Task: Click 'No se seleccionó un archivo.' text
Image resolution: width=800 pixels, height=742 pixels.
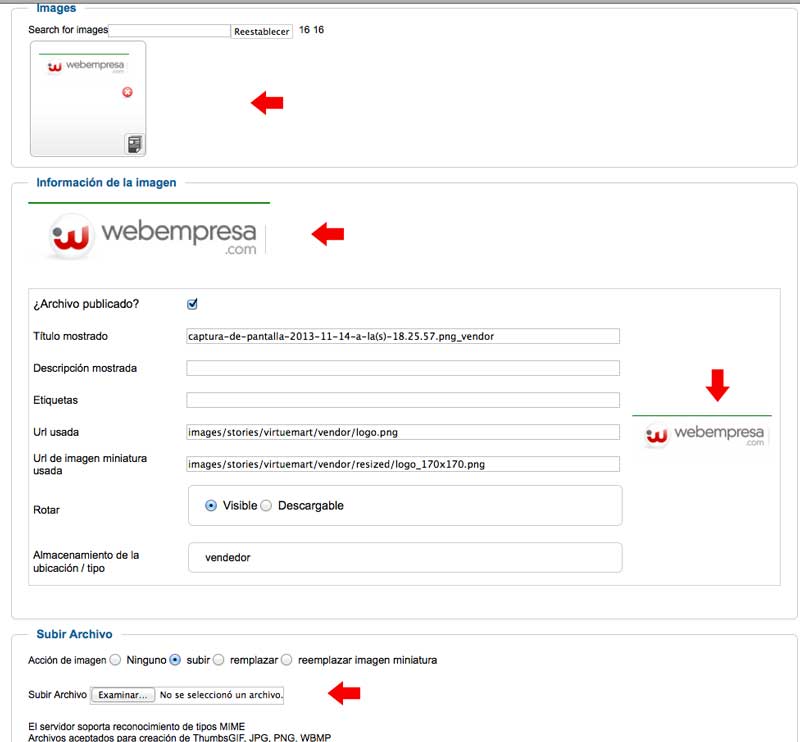Action: [x=221, y=695]
